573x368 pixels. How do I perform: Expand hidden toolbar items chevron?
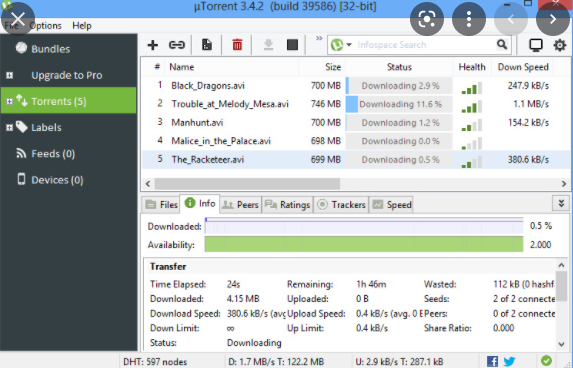click(x=319, y=38)
